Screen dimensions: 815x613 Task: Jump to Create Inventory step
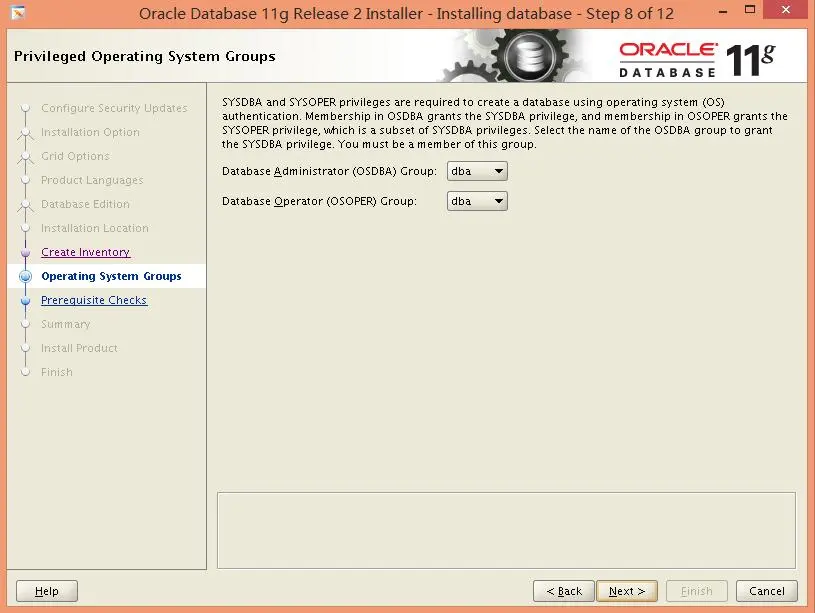86,252
